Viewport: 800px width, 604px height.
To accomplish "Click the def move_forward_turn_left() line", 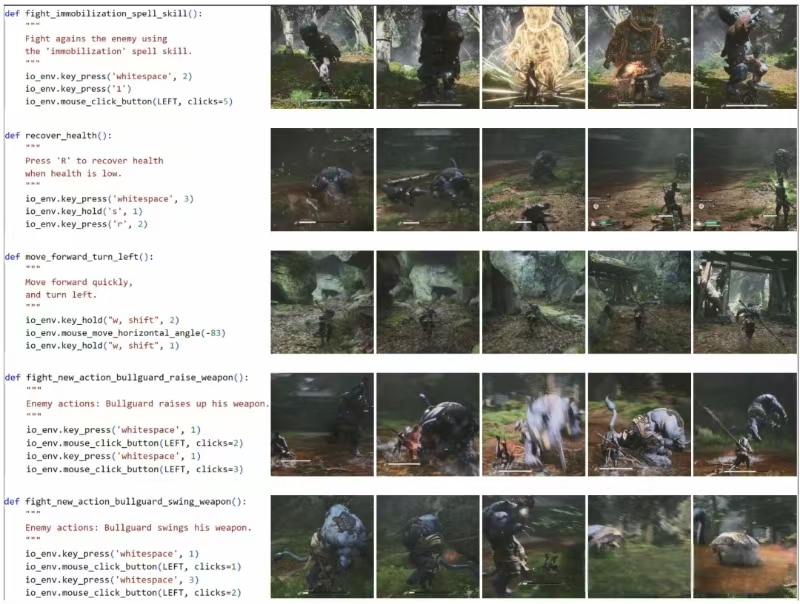I will pos(79,257).
